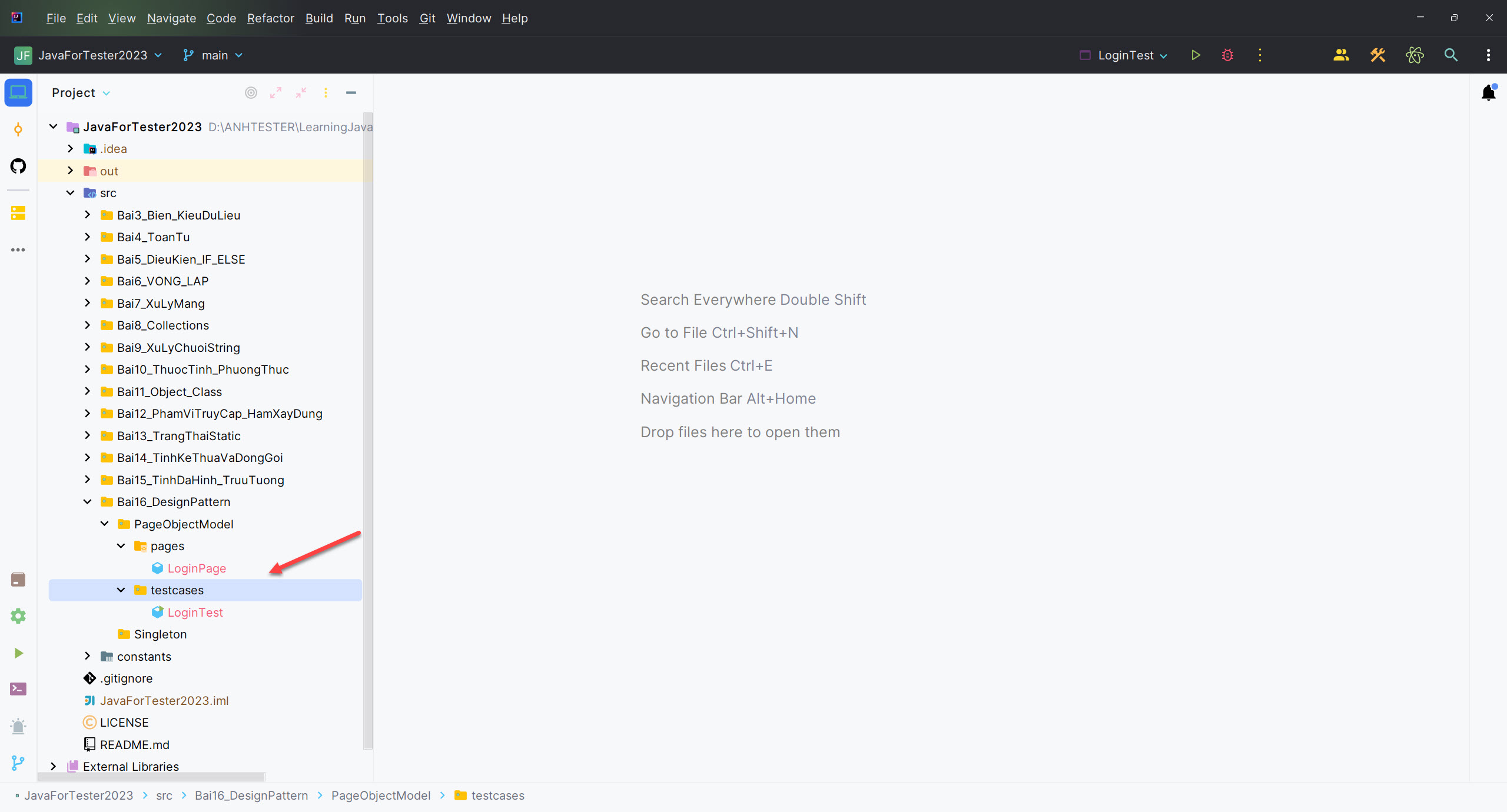Open the Git menu
1507x812 pixels.
pos(427,18)
